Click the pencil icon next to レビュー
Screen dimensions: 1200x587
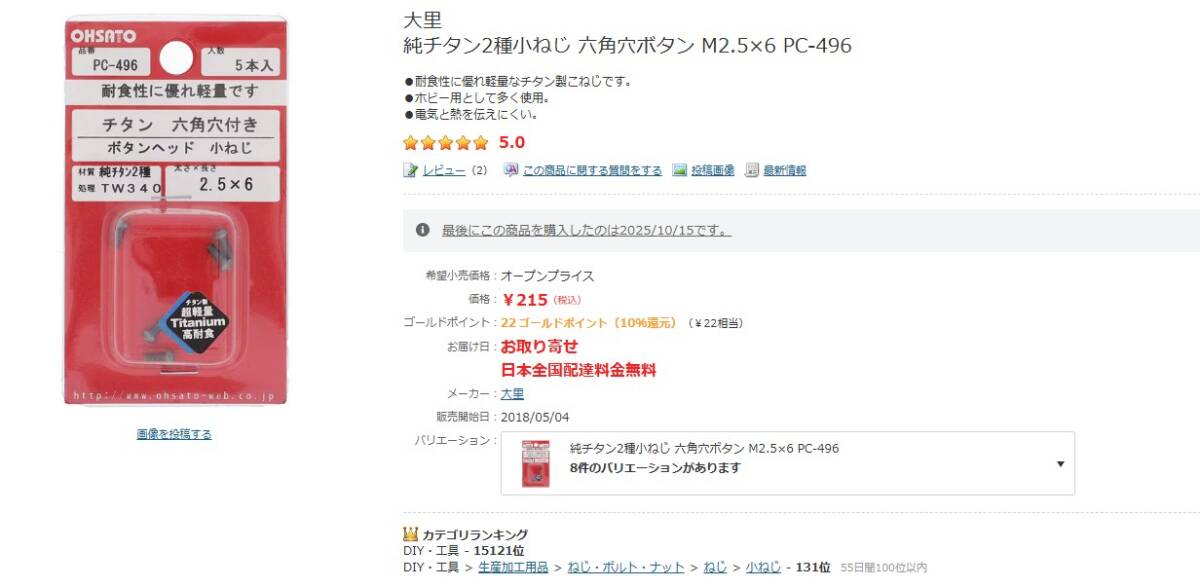[x=410, y=170]
